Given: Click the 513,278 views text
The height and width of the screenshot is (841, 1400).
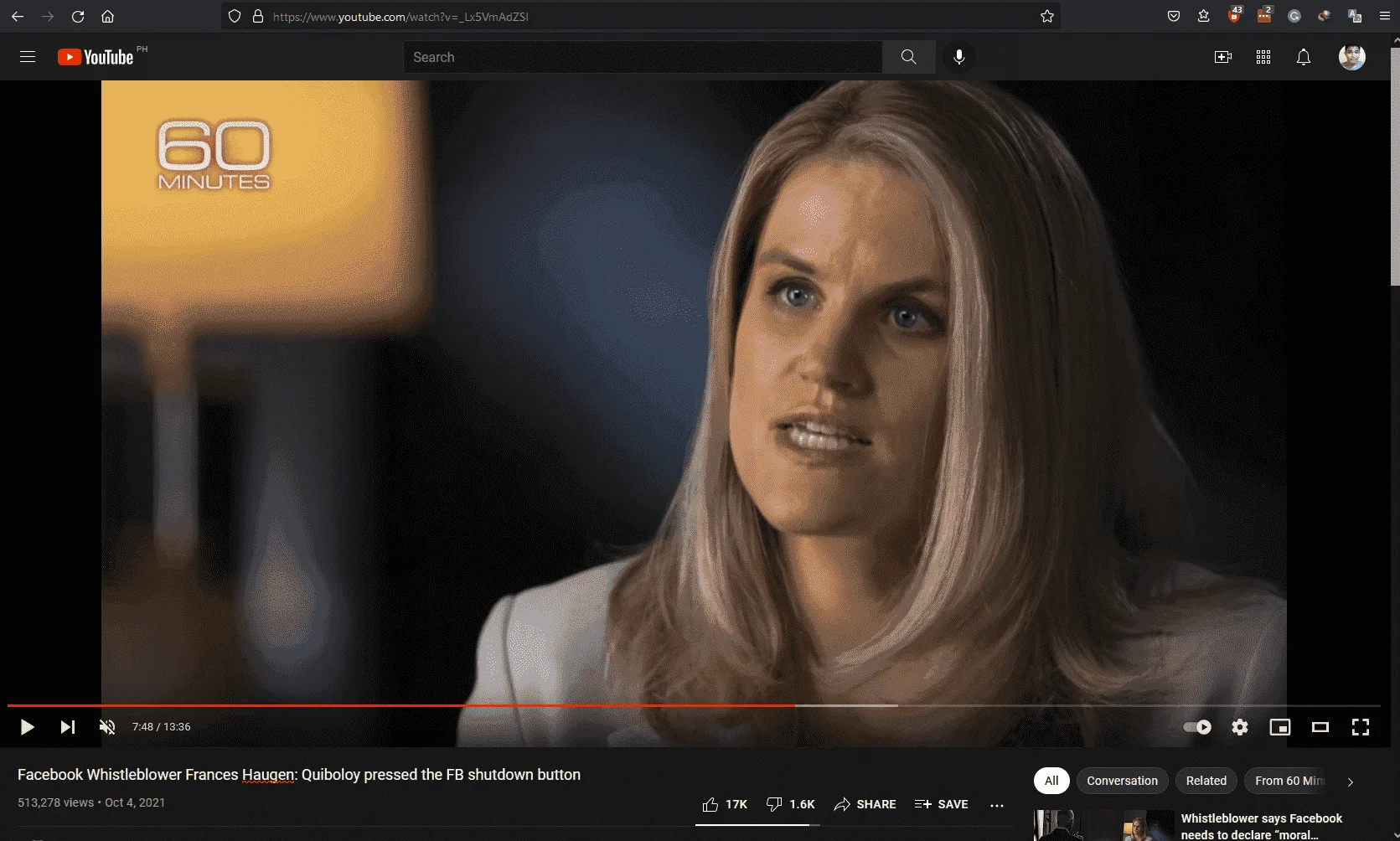Looking at the screenshot, I should click(x=55, y=802).
